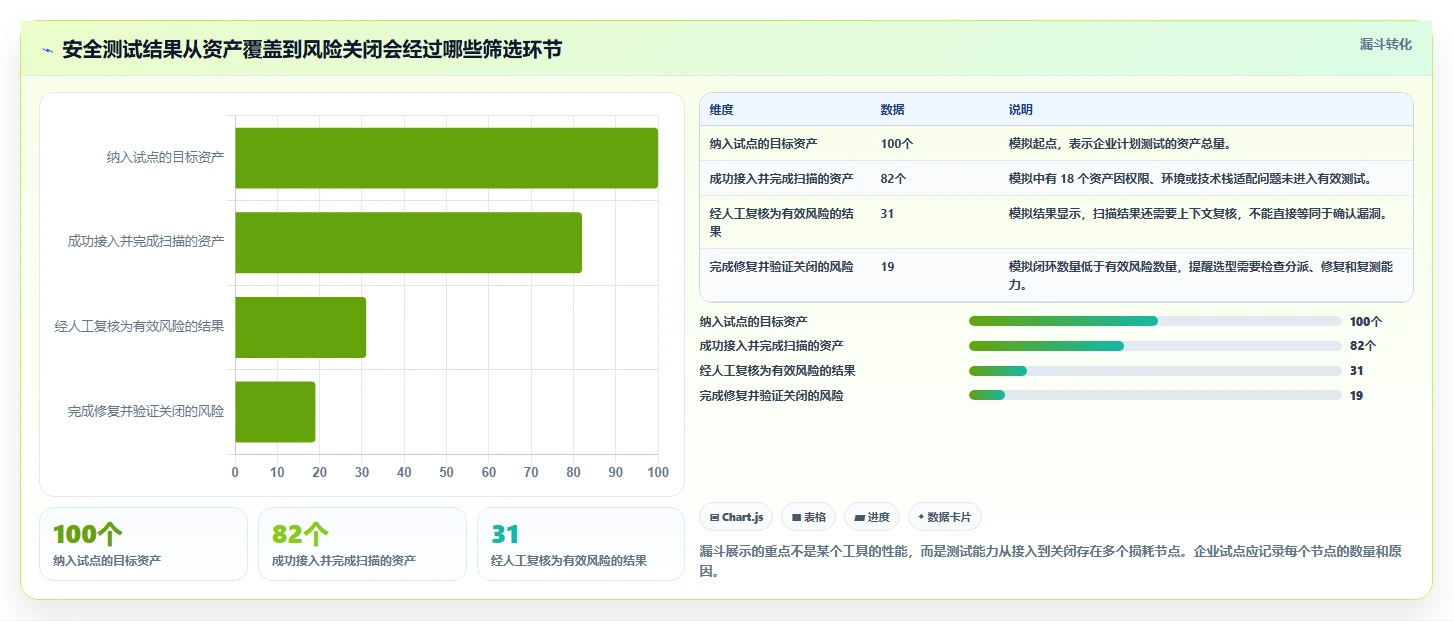Open the 100个 data card
1453x621 pixels.
(143, 544)
